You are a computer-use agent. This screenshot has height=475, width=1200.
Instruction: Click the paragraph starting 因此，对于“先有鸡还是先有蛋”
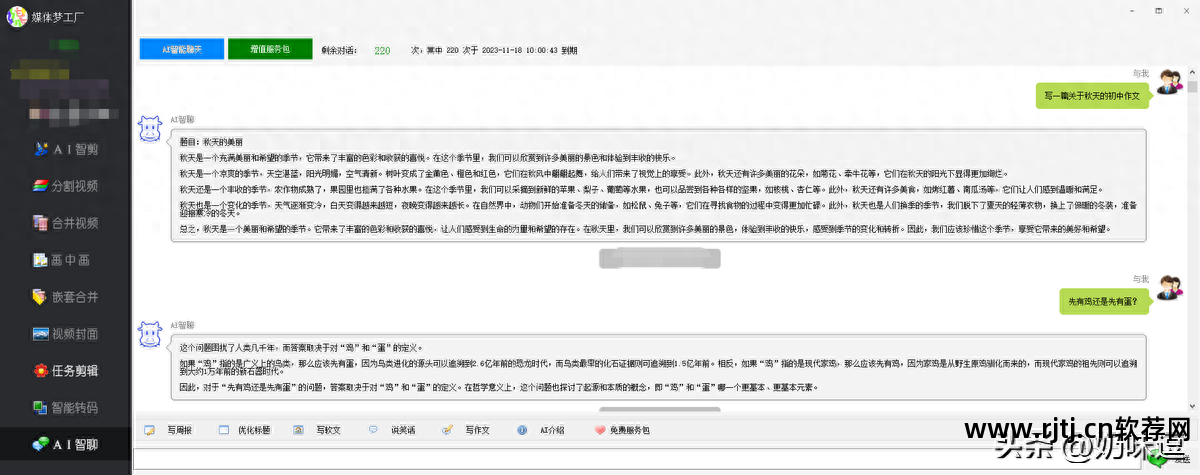498,387
